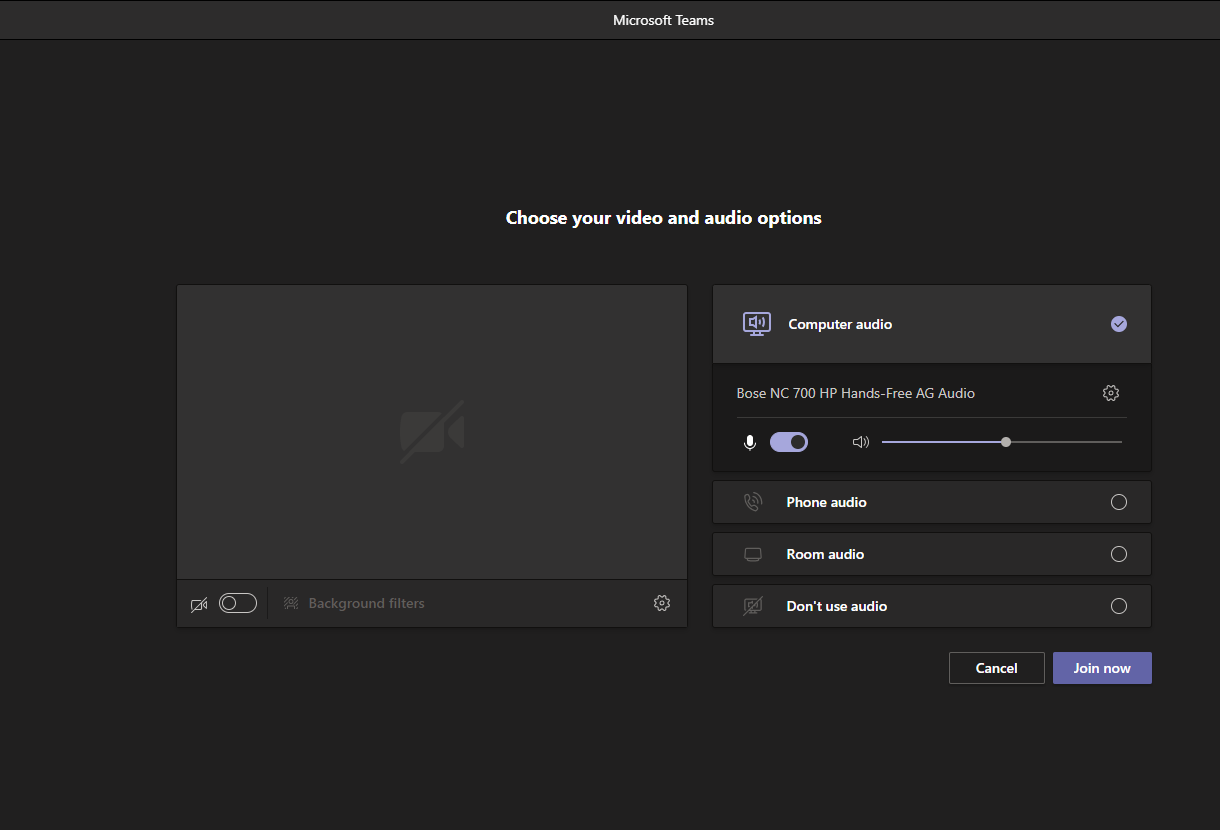Screen dimensions: 1220x830
Task: Choose the Don't use audio radio button
Action: pos(1118,606)
